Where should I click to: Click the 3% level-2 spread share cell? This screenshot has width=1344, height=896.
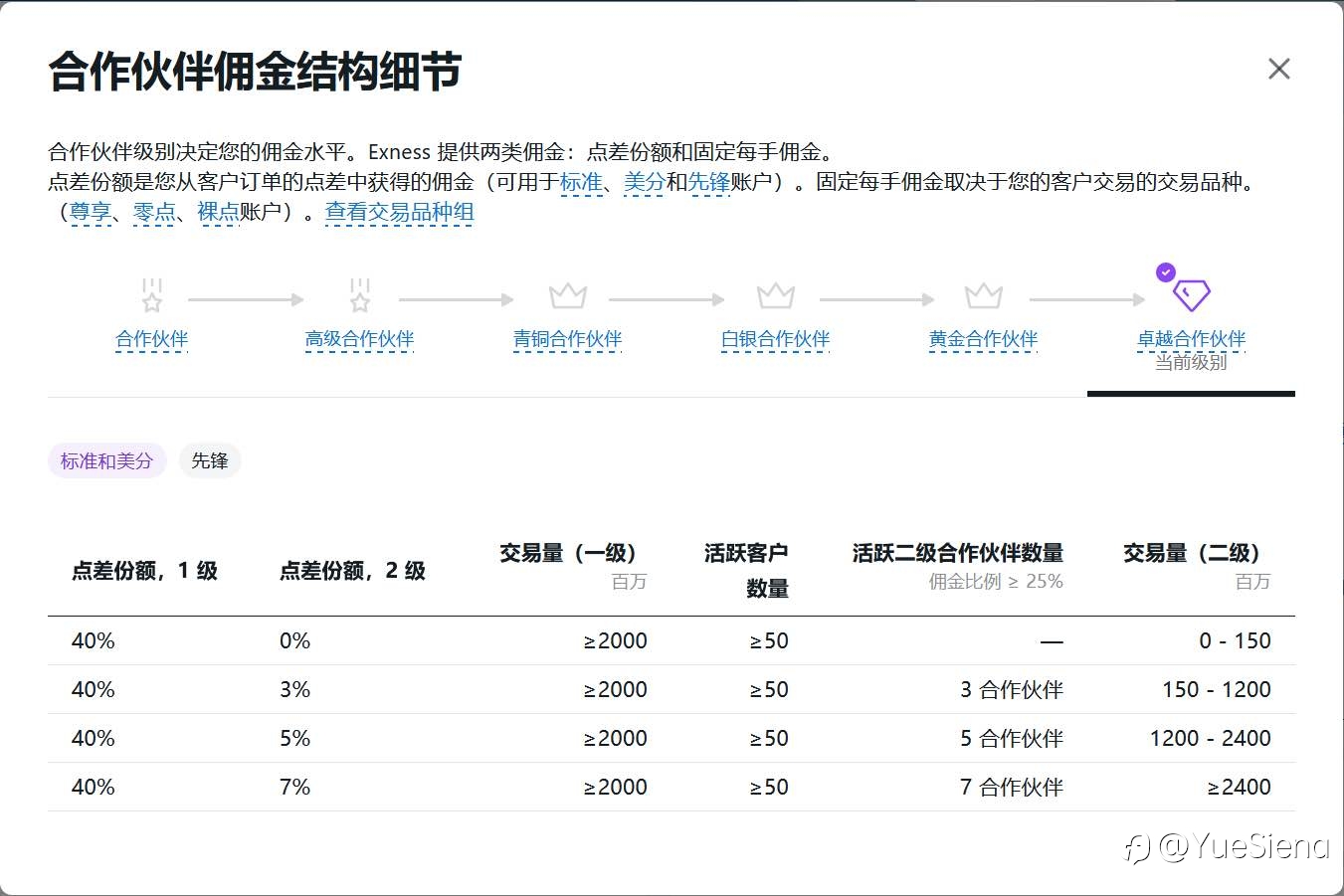point(295,689)
